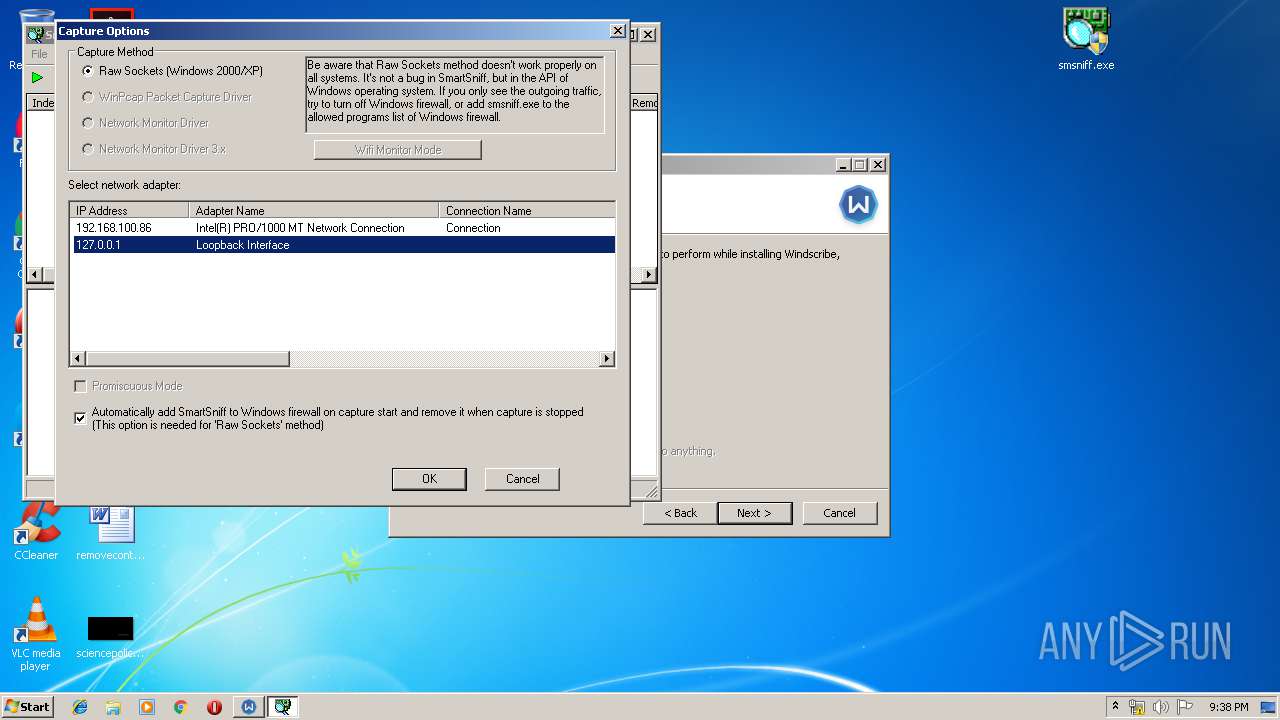Click Intel(R) PRO/1000 MT Network Connection text
This screenshot has width=1280, height=720.
click(300, 228)
